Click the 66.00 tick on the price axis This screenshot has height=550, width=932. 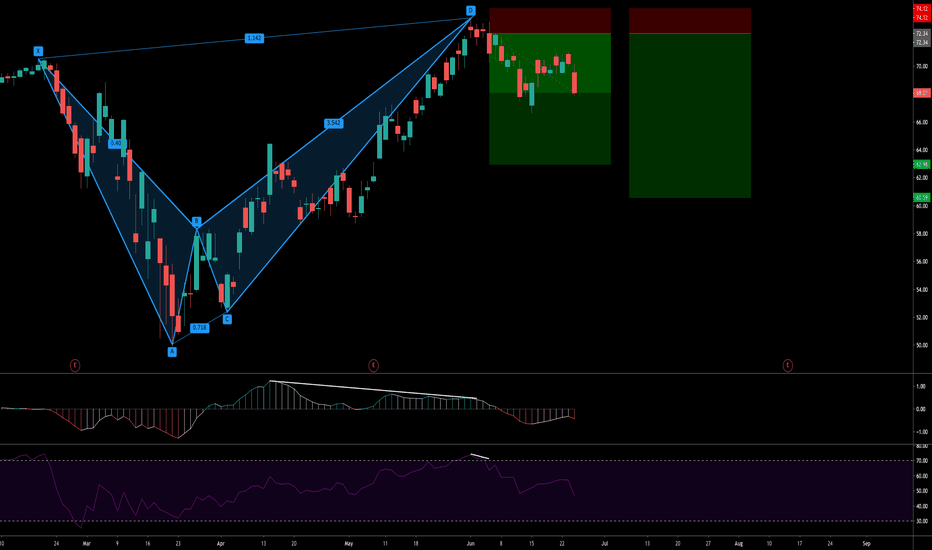(x=921, y=122)
